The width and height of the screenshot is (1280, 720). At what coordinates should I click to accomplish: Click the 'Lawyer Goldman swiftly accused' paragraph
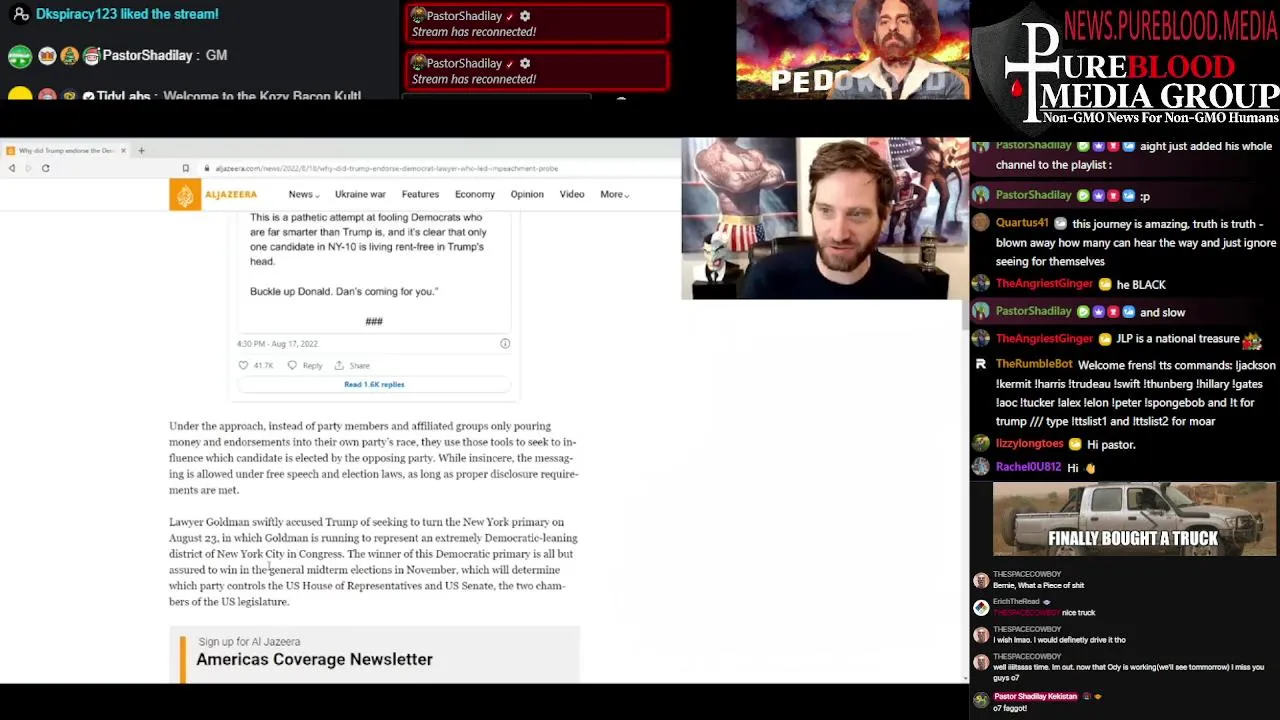point(373,562)
